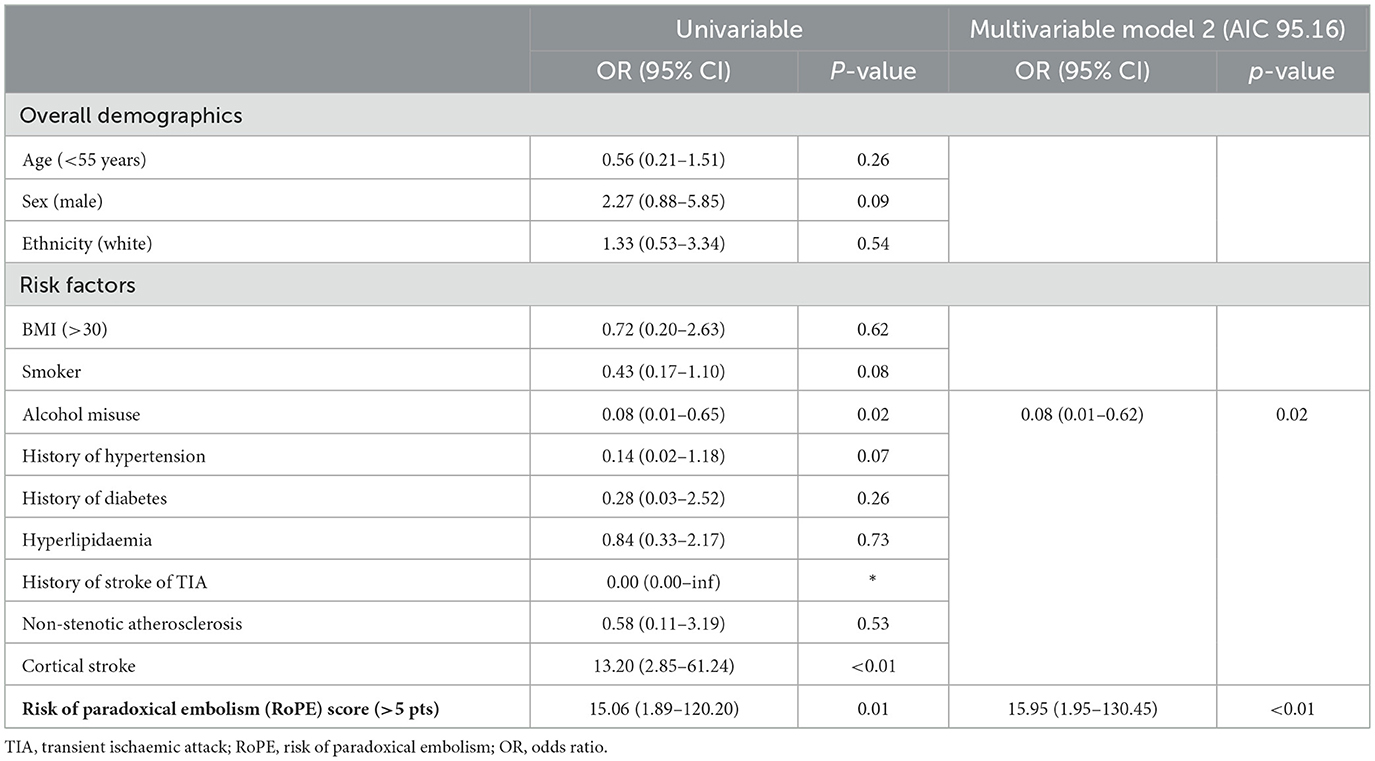This screenshot has width=1375, height=761.
Task: Select the Multivariable model 2 header
Action: (x=1157, y=29)
